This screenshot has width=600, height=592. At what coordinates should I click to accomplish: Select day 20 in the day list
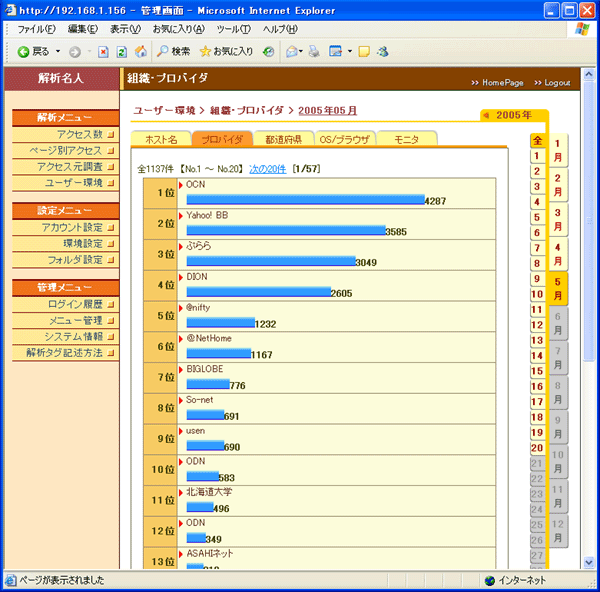tap(537, 448)
